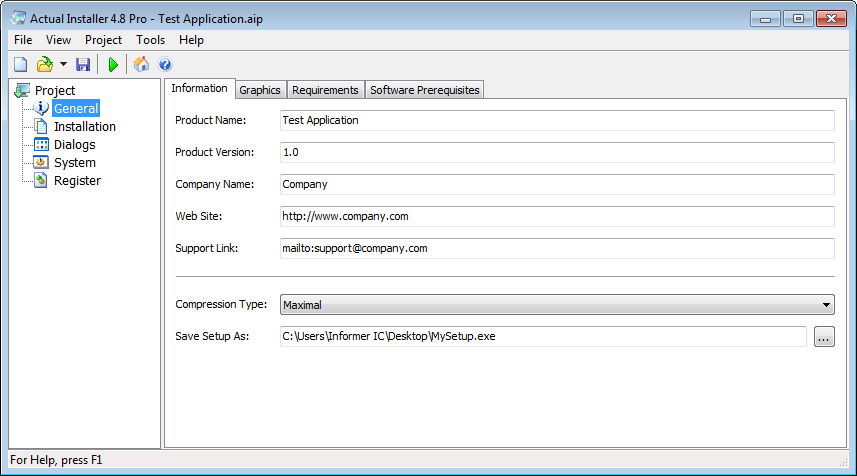Click the Product Version input field
This screenshot has height=476, width=857.
(x=557, y=152)
